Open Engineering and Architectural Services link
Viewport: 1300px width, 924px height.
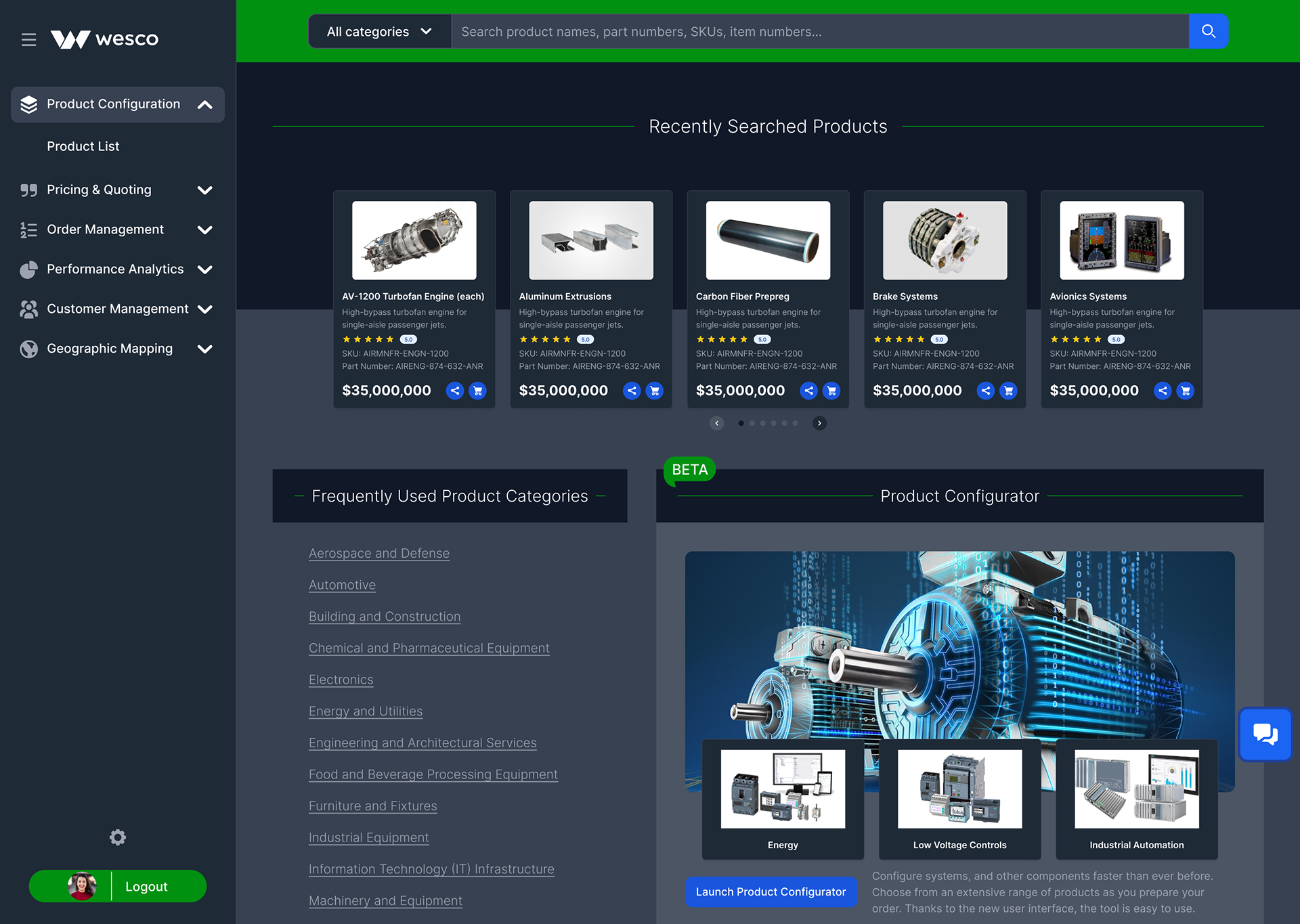[422, 743]
